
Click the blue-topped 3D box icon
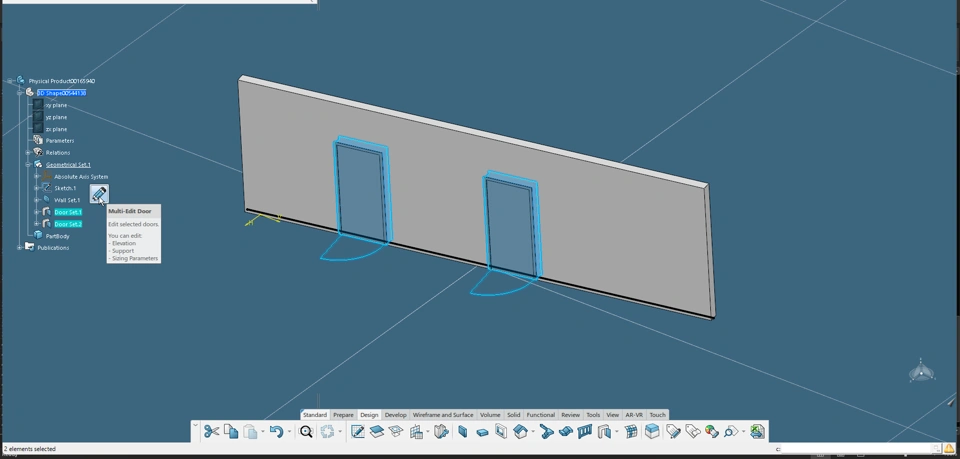click(651, 431)
